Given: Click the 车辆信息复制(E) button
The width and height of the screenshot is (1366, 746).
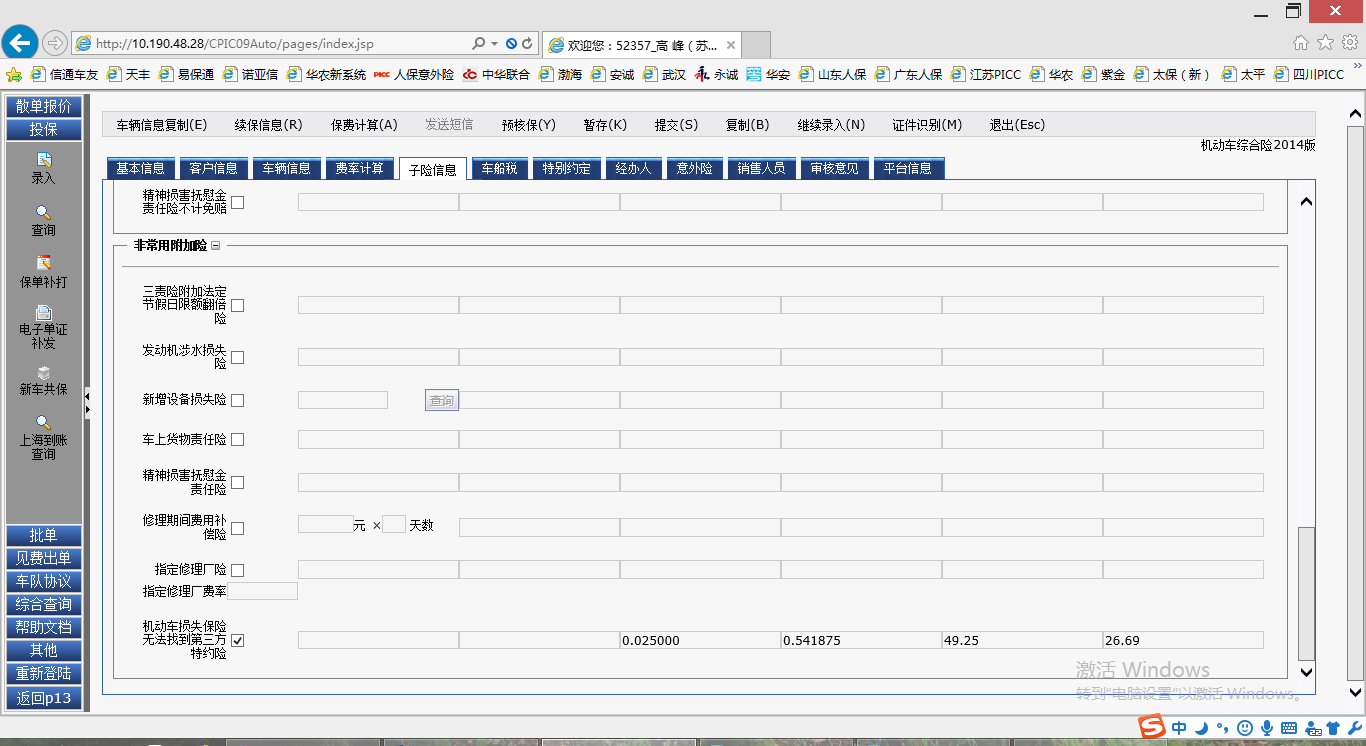Looking at the screenshot, I should (162, 125).
